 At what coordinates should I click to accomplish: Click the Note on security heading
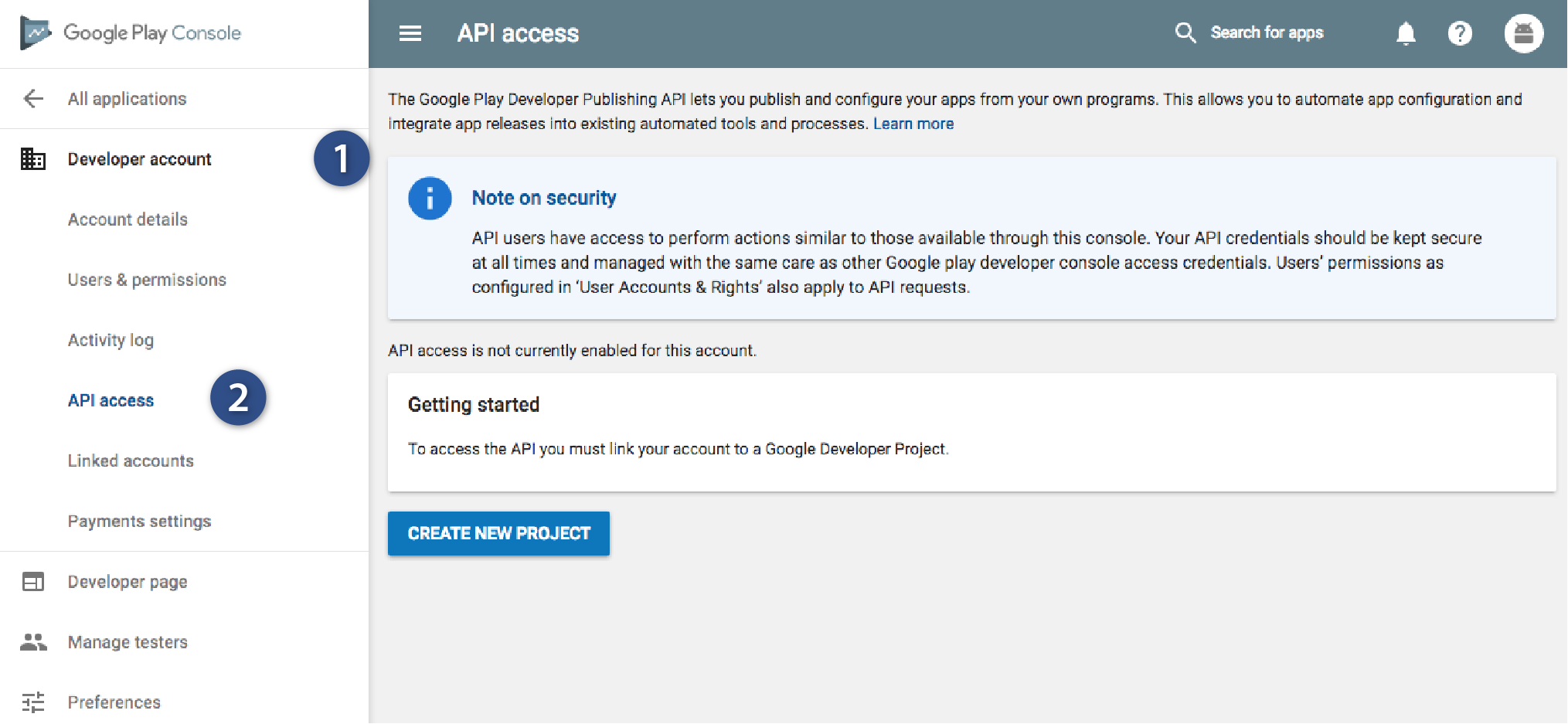pyautogui.click(x=544, y=198)
